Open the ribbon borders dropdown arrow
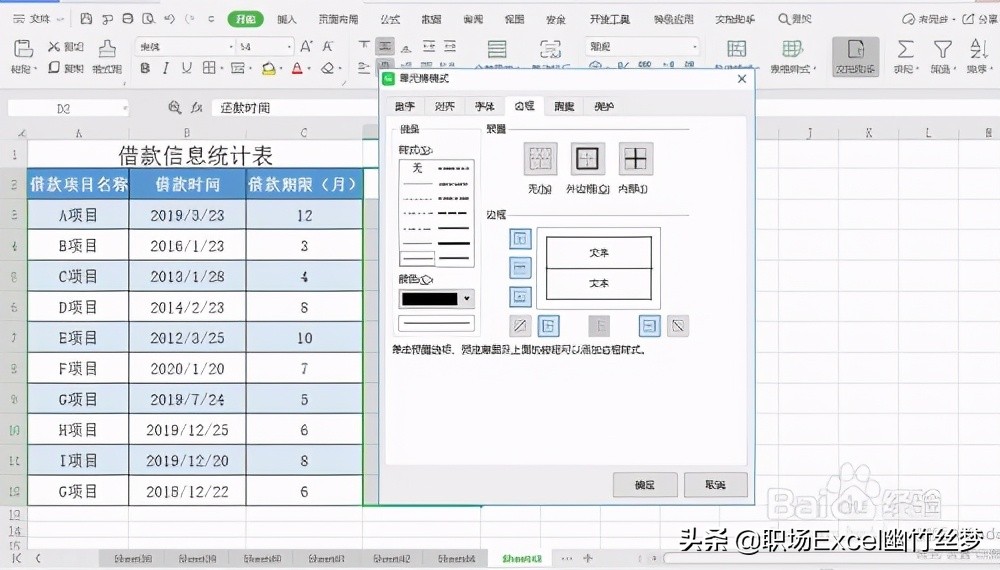Viewport: 1000px width, 570px height. coord(221,69)
